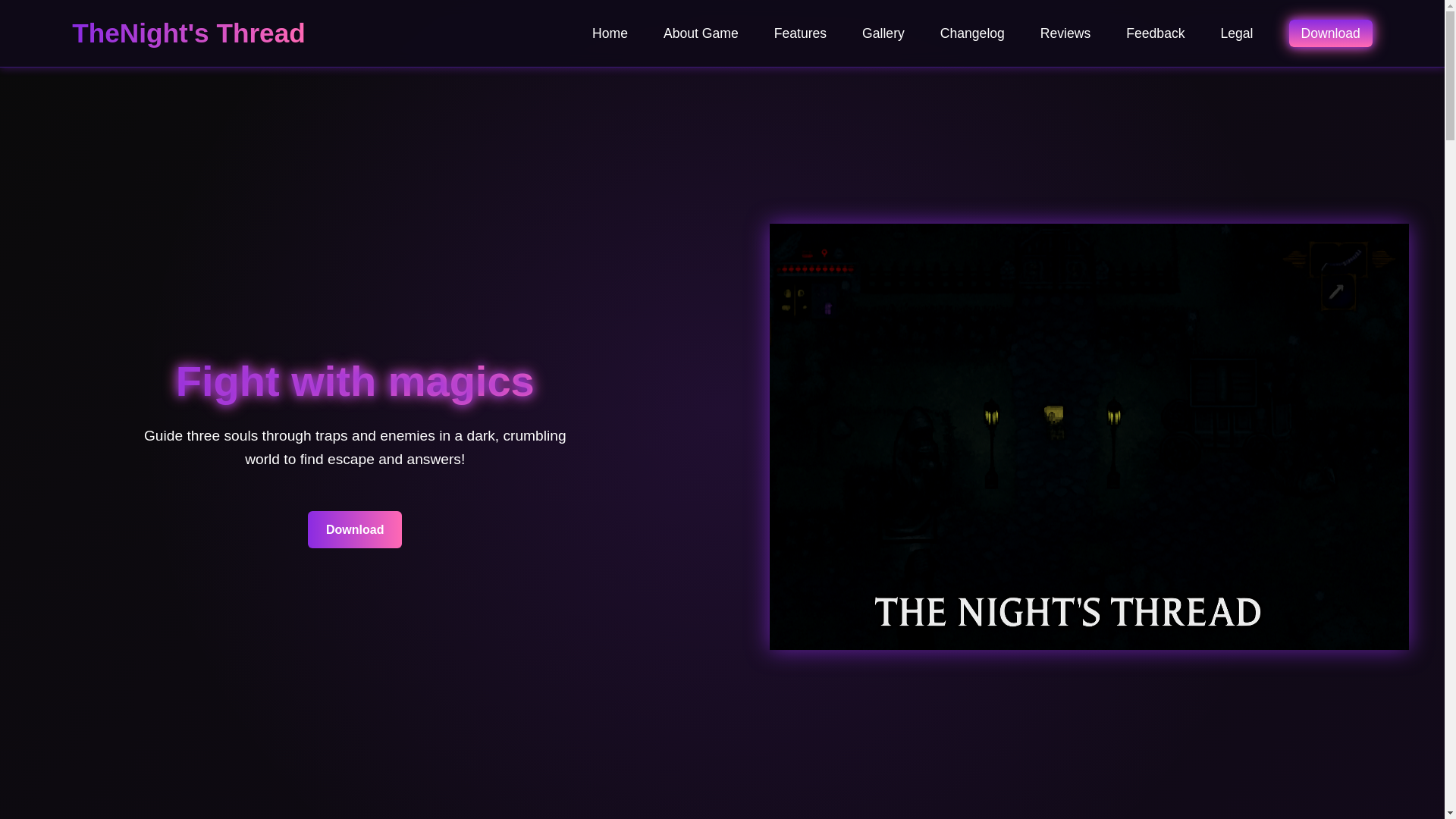Click the 'Guide three souls' description text
1456x819 pixels.
[355, 447]
